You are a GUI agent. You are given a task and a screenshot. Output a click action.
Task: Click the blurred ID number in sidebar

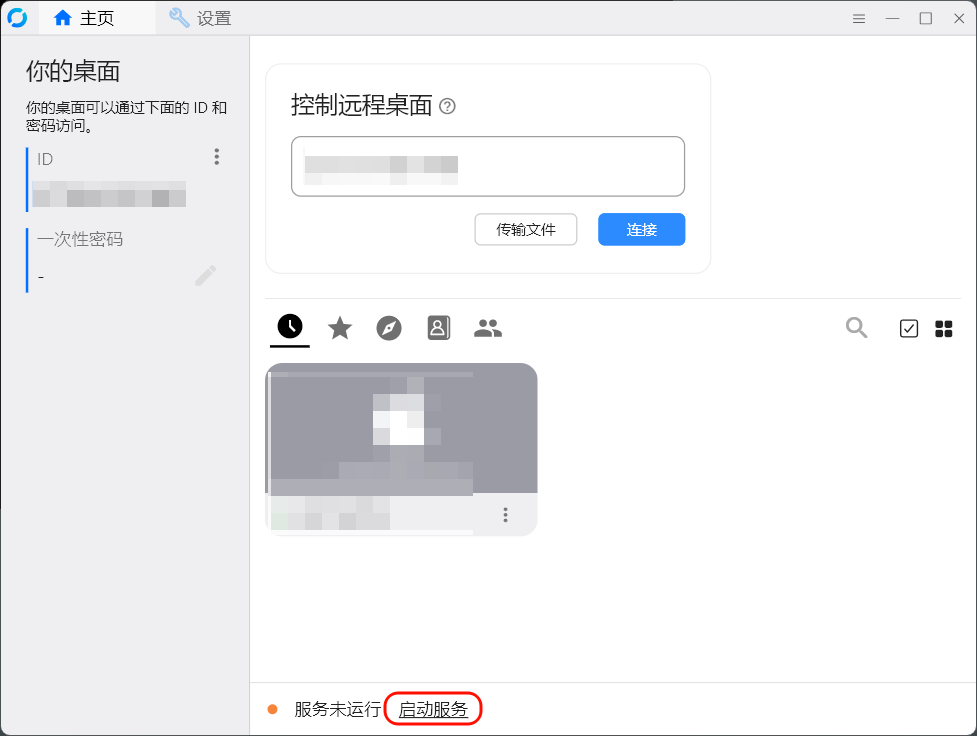point(109,194)
